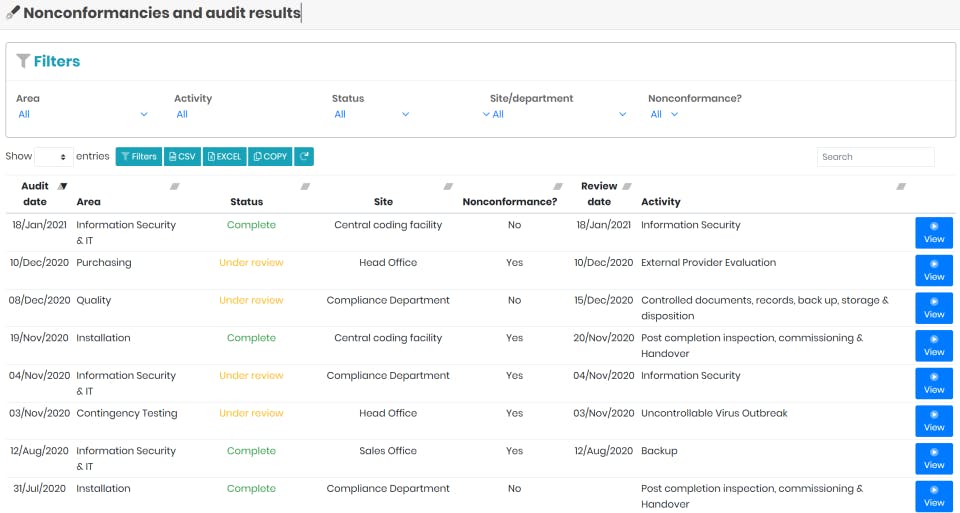Image resolution: width=960 pixels, height=513 pixels.
Task: Click the Filters section heading
Action: point(56,61)
